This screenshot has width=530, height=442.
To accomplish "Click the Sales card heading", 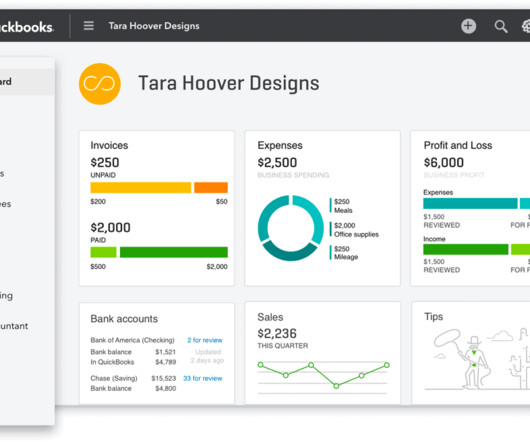I will click(270, 317).
